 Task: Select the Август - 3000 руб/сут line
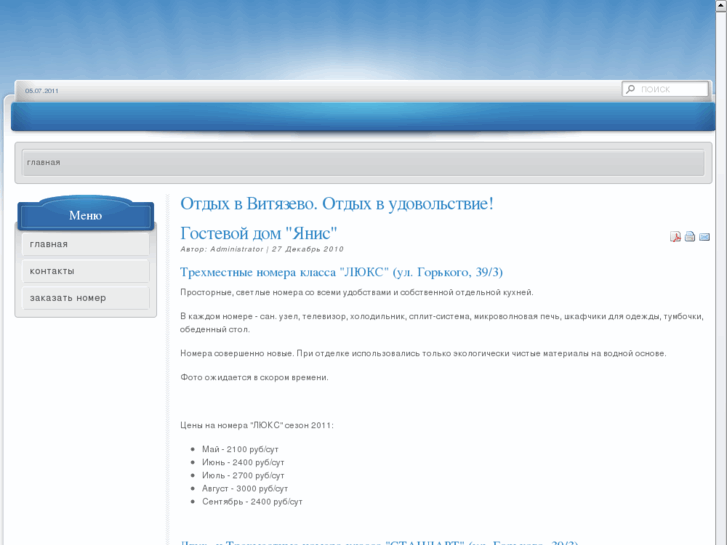pos(245,488)
